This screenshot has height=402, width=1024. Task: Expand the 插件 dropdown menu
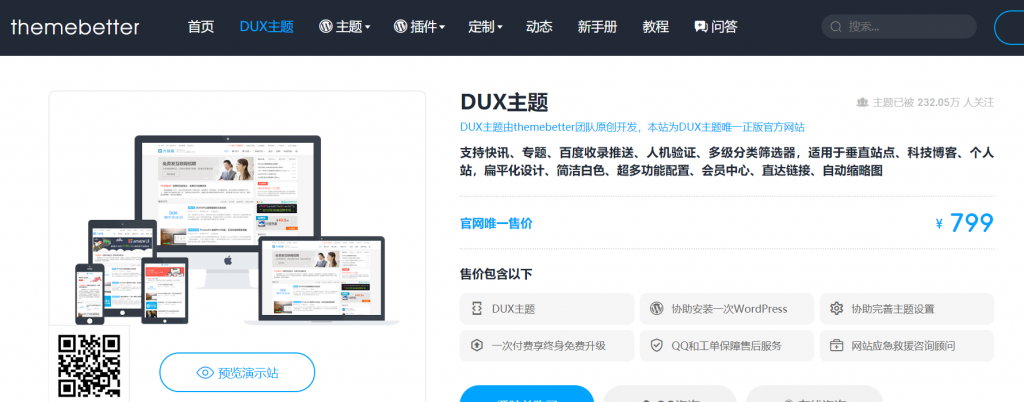419,27
